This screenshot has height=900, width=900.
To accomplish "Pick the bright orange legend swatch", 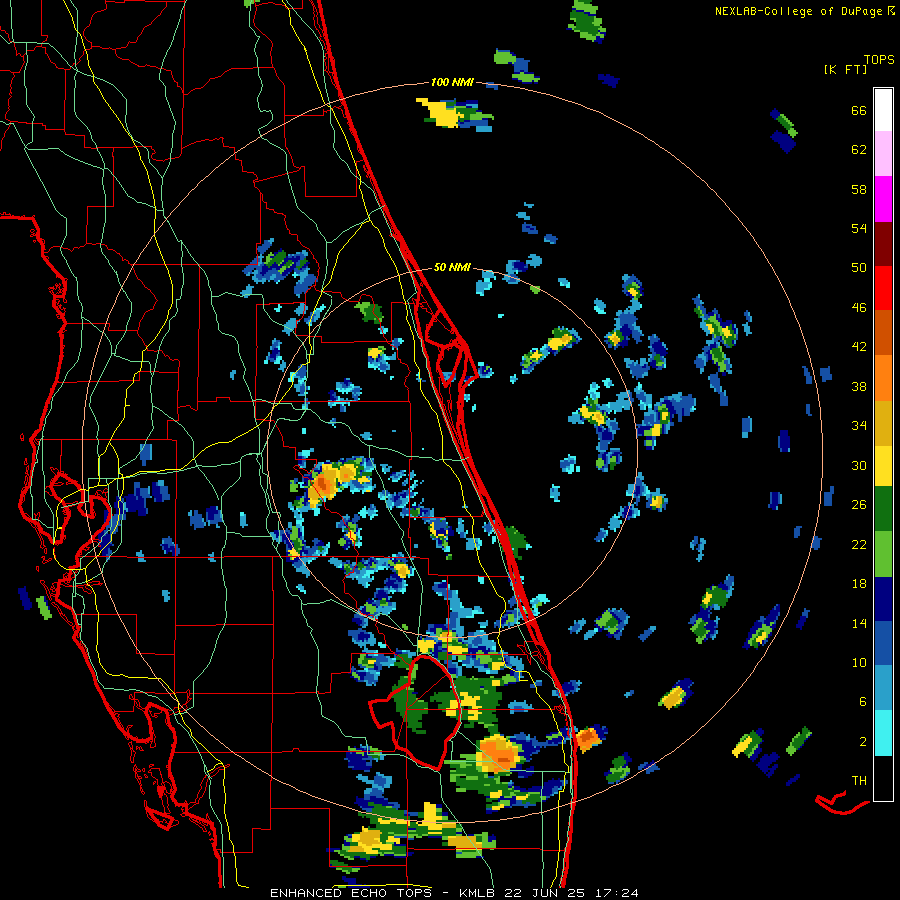I will 883,378.
